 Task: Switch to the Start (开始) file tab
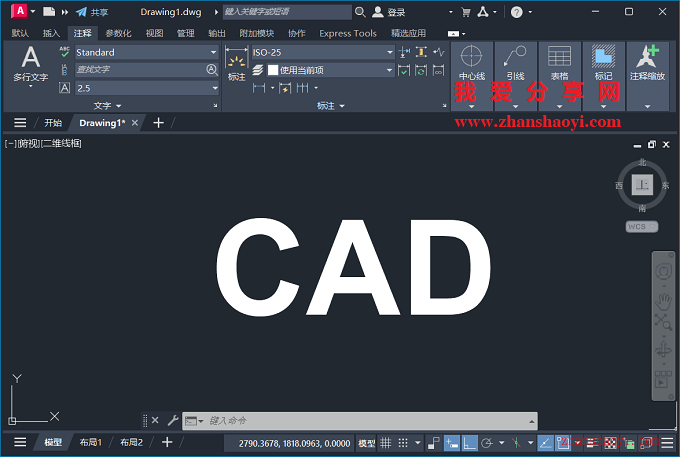pos(53,123)
